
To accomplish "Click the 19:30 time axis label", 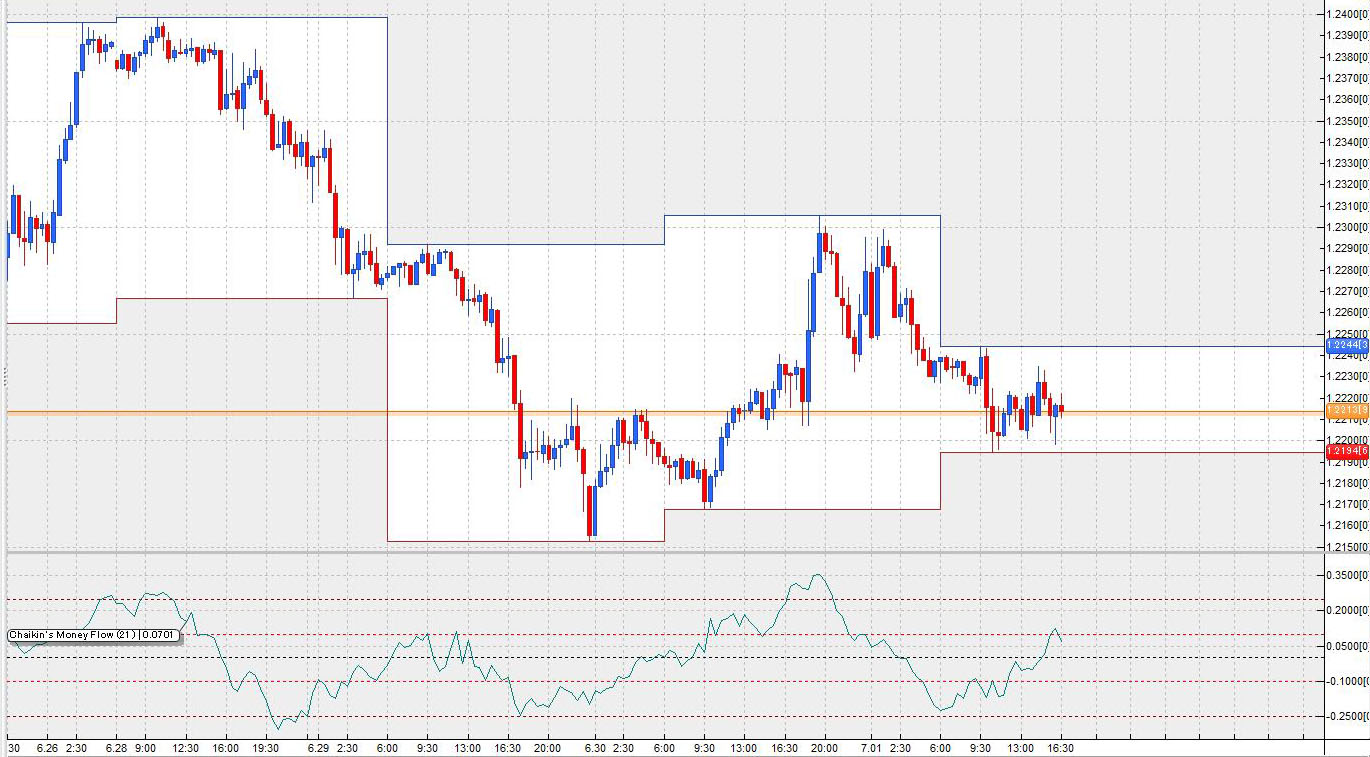I will point(265,748).
